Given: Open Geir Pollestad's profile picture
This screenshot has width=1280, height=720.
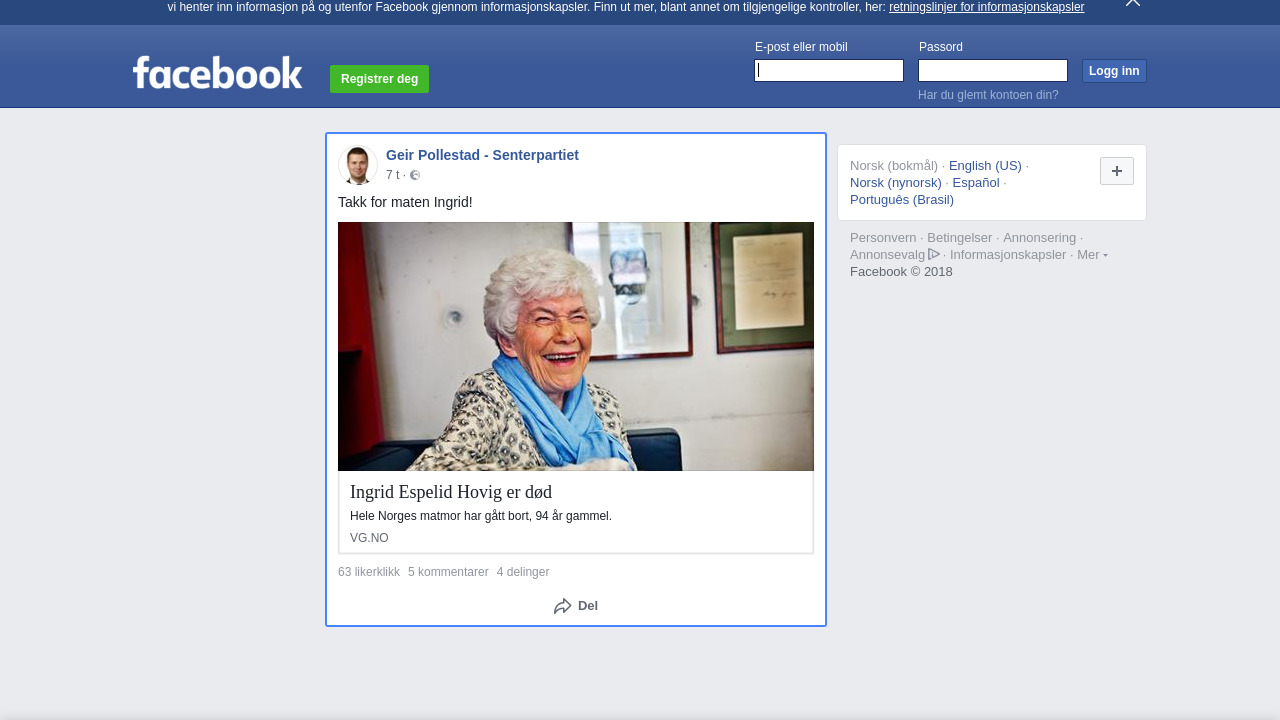Looking at the screenshot, I should pyautogui.click(x=358, y=165).
